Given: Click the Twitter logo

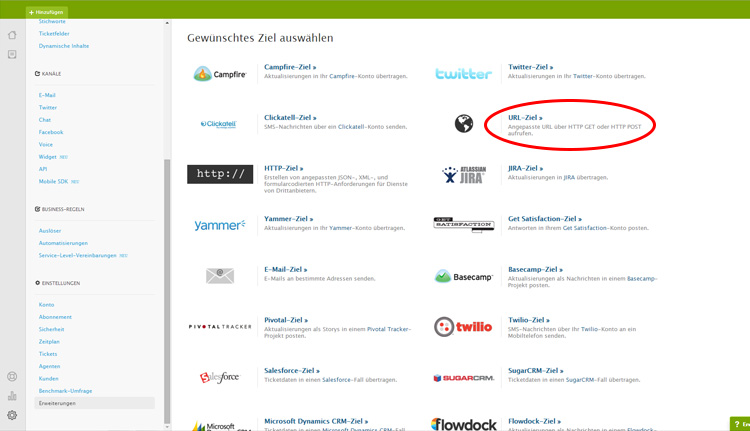Looking at the screenshot, I should [463, 73].
